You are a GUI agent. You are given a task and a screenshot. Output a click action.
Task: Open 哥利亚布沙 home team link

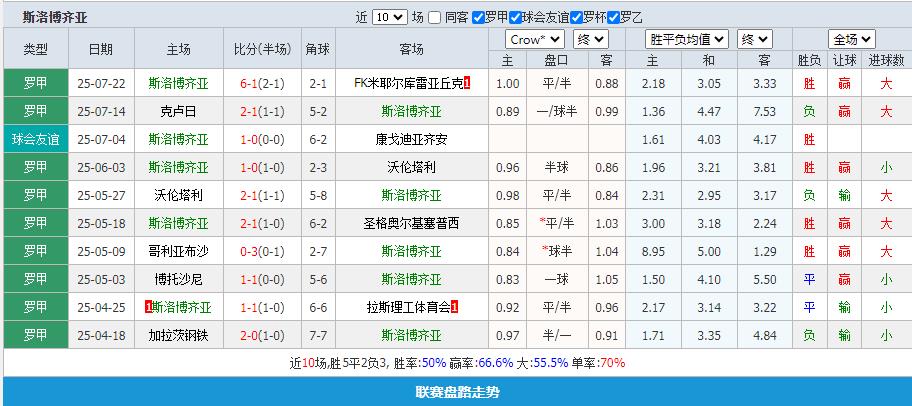point(178,251)
